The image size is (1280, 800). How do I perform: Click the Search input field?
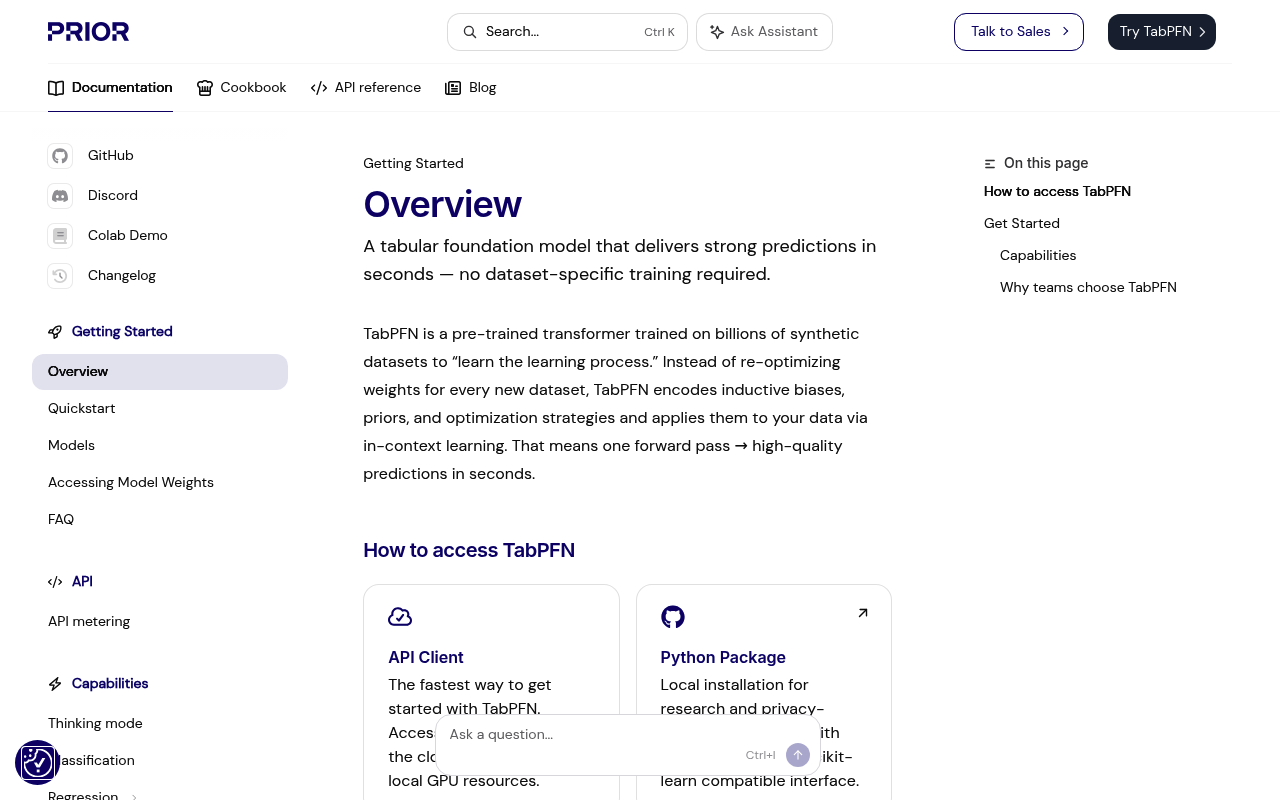click(567, 32)
